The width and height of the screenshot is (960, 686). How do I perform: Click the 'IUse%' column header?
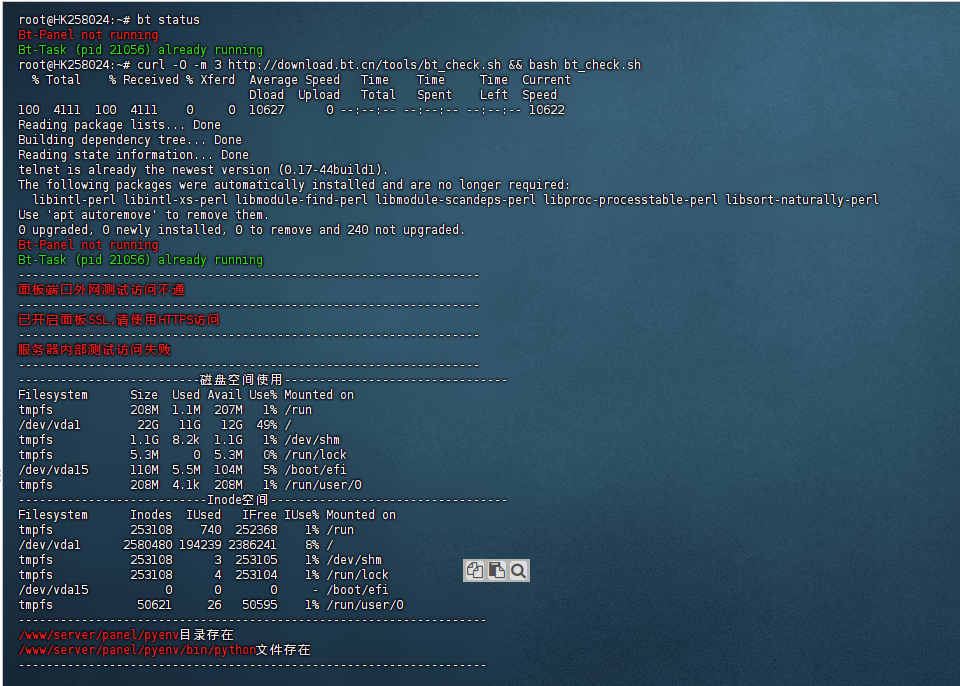point(302,515)
